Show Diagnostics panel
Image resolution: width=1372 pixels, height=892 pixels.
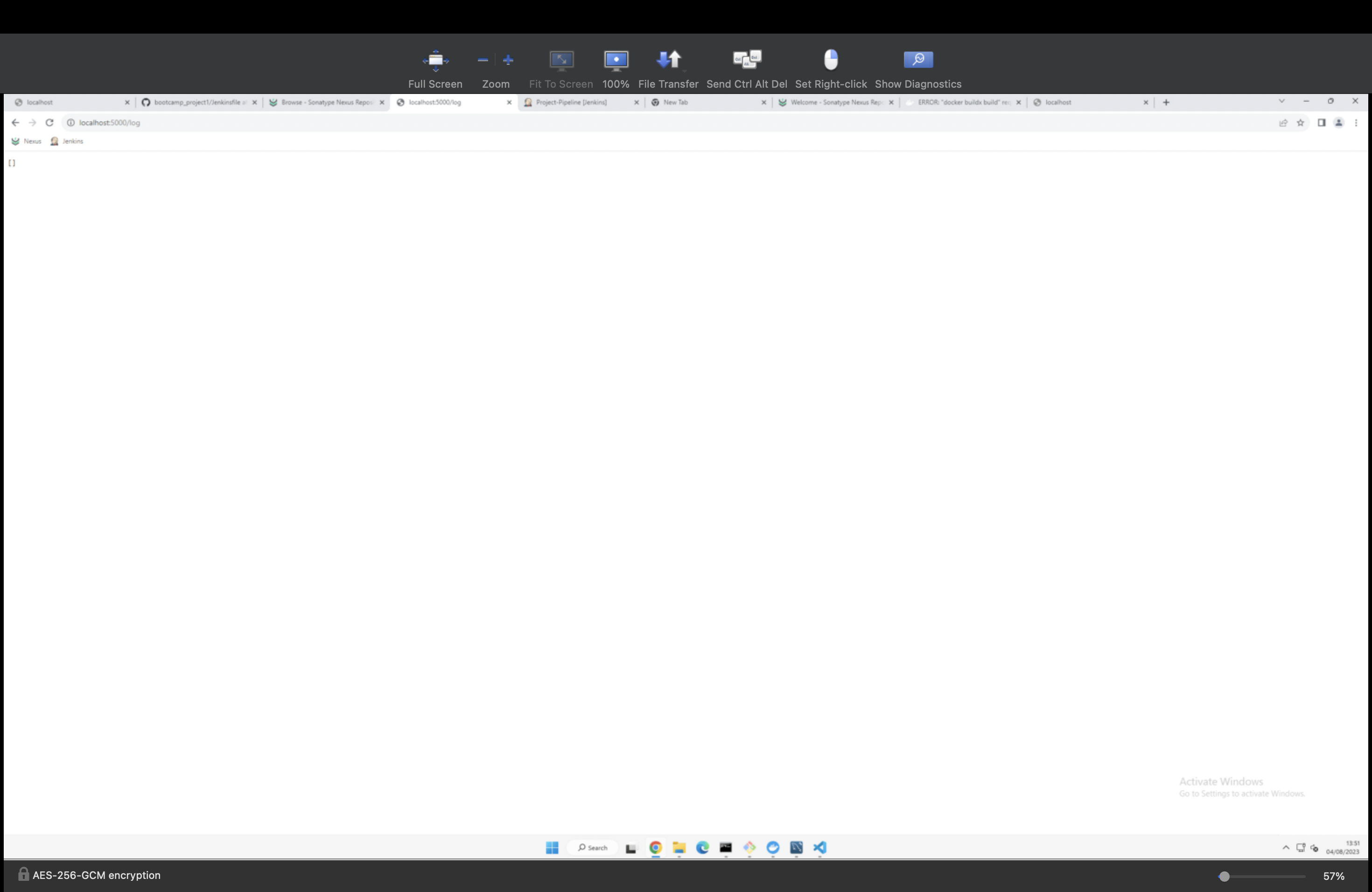[918, 60]
